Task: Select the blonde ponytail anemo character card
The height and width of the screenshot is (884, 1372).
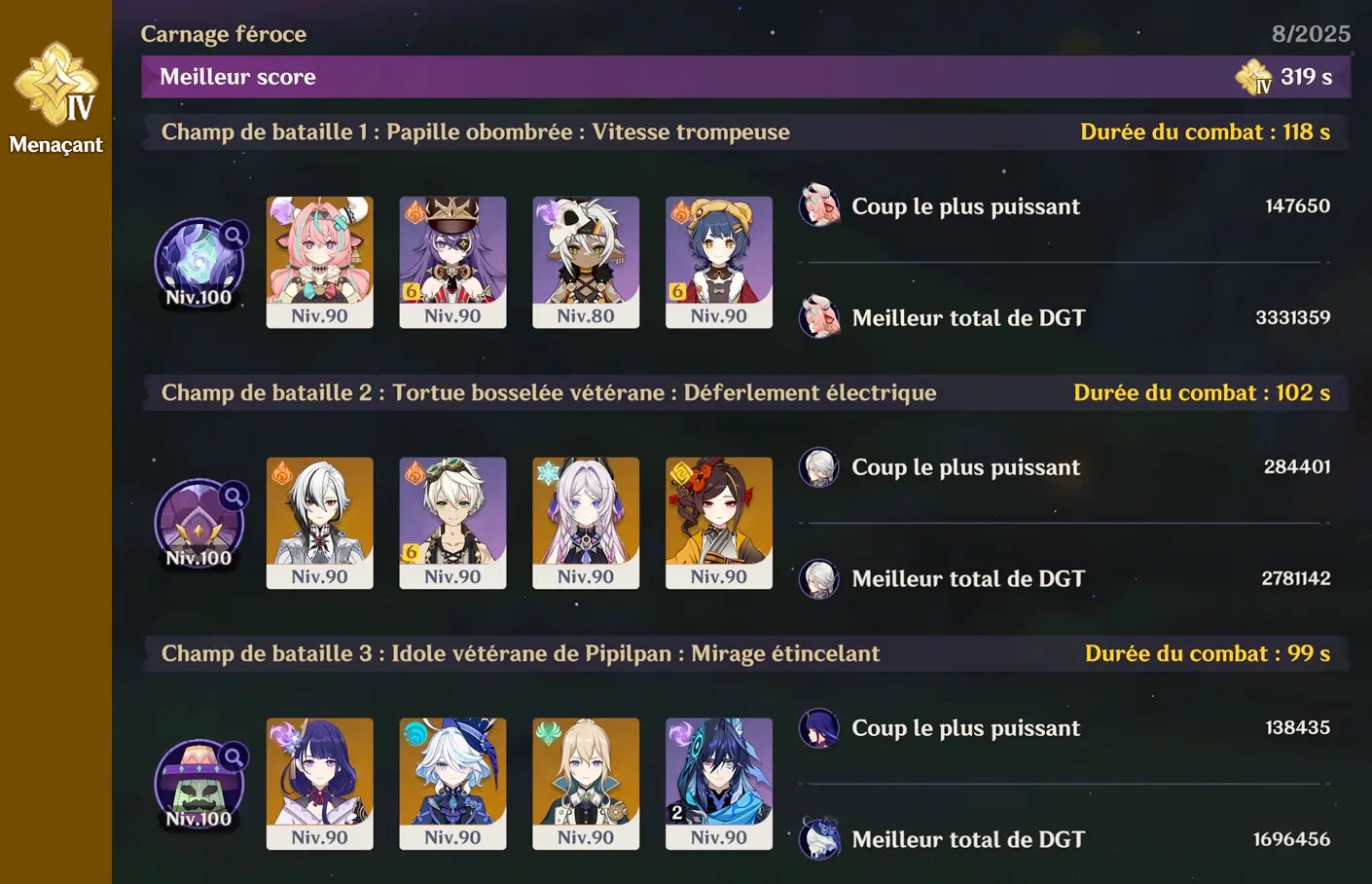Action: coord(586,784)
